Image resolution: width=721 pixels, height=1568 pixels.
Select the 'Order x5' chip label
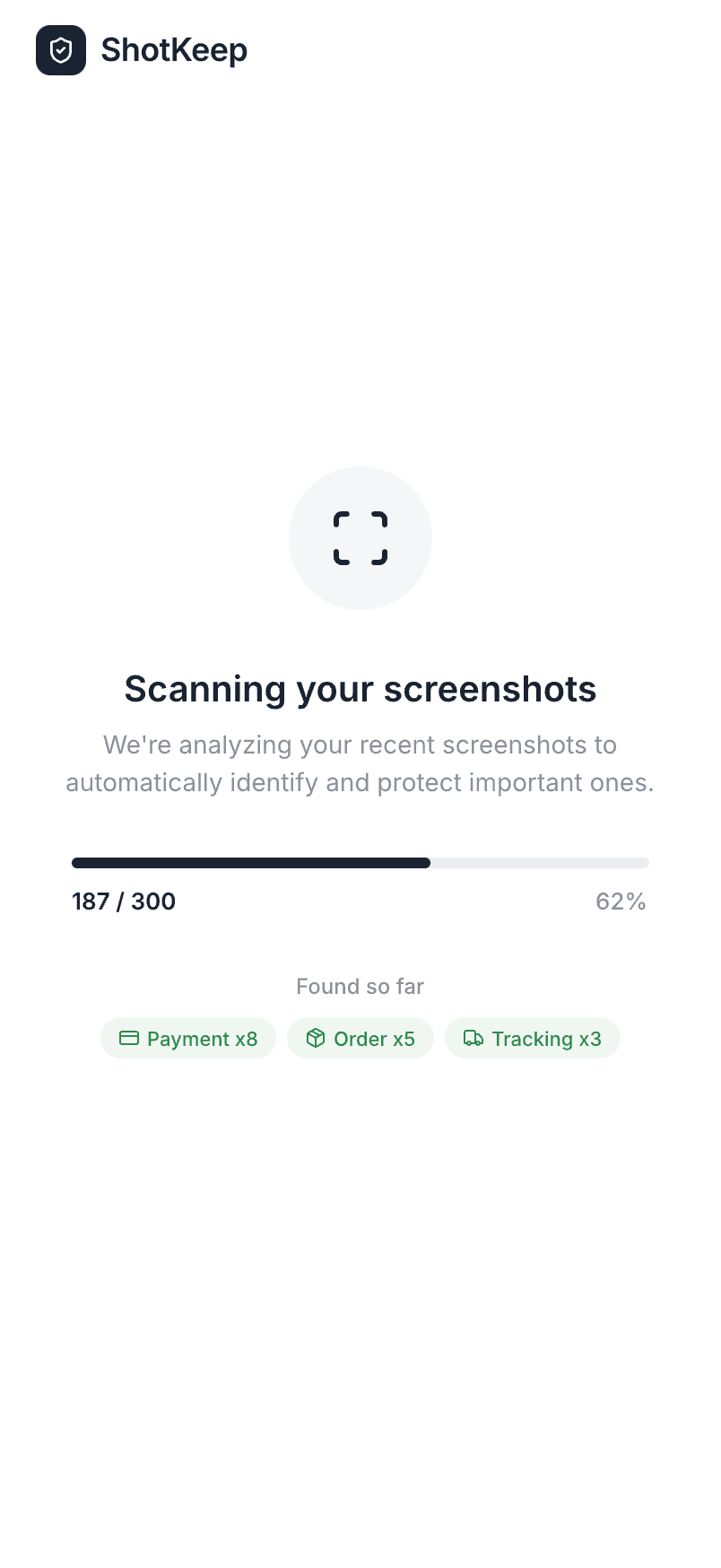374,1039
